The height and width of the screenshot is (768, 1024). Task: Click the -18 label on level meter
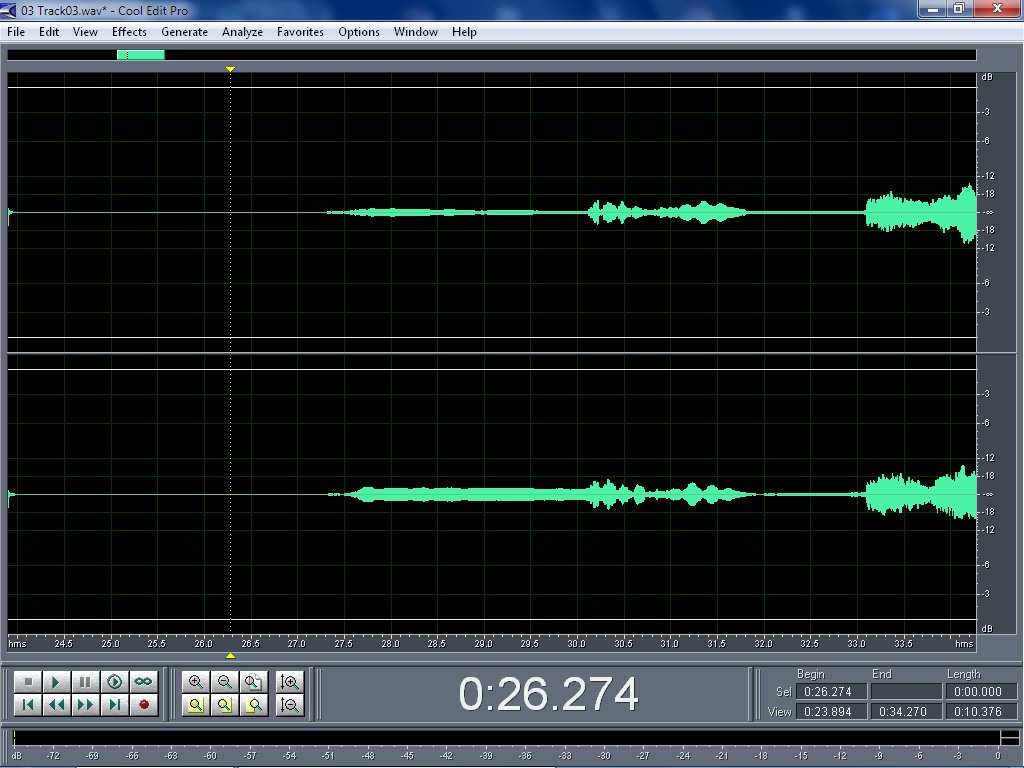761,756
